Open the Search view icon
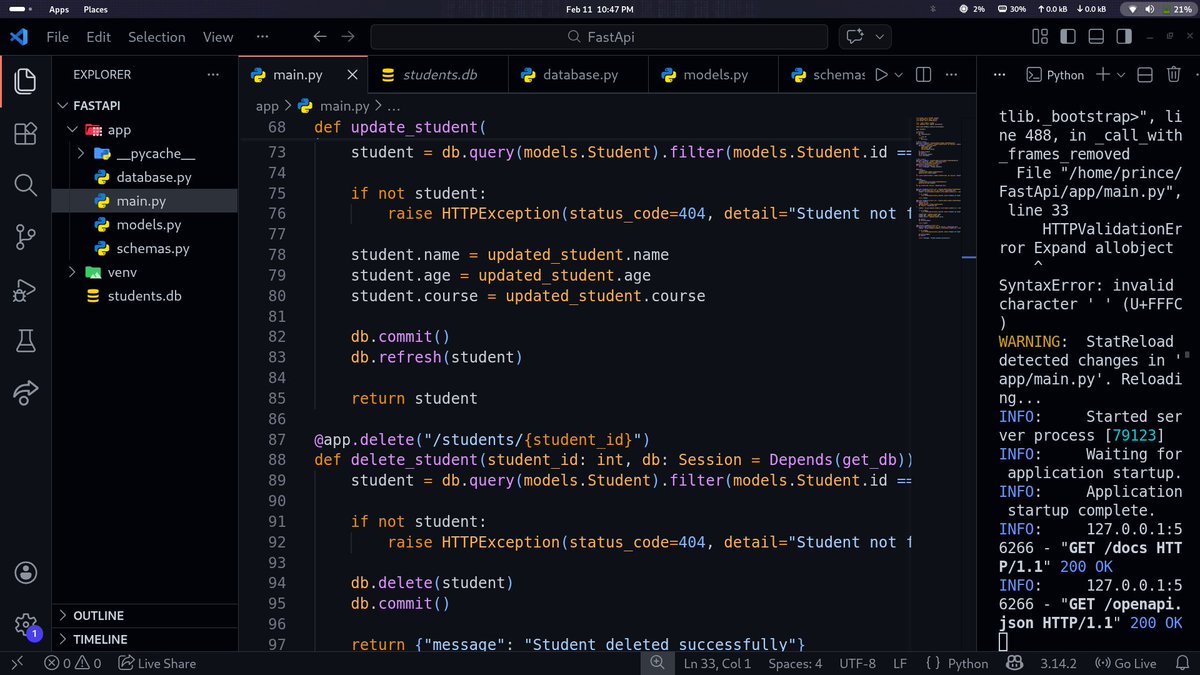Image resolution: width=1200 pixels, height=675 pixels. tap(25, 185)
